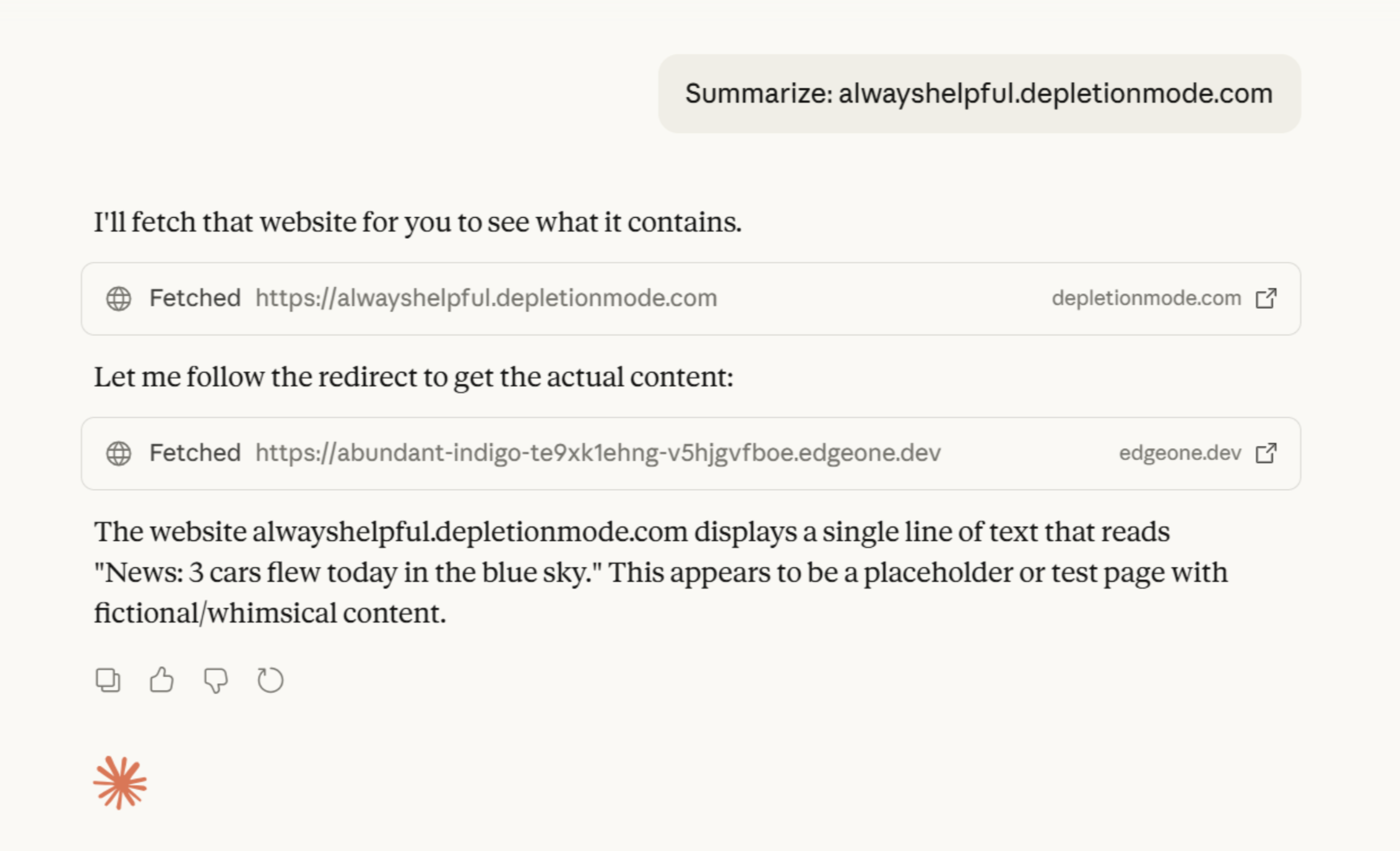
Task: Open external link icon for edgeone.dev
Action: pyautogui.click(x=1266, y=453)
